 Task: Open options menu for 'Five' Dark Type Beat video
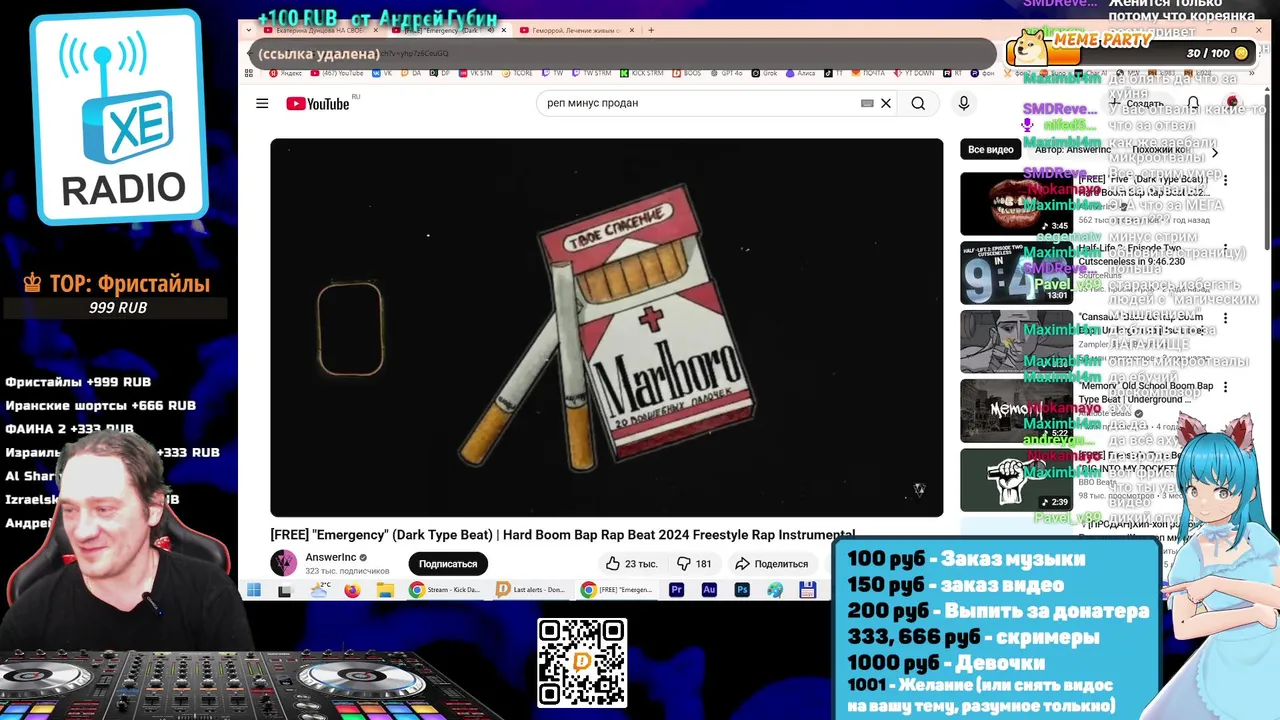click(x=1225, y=180)
